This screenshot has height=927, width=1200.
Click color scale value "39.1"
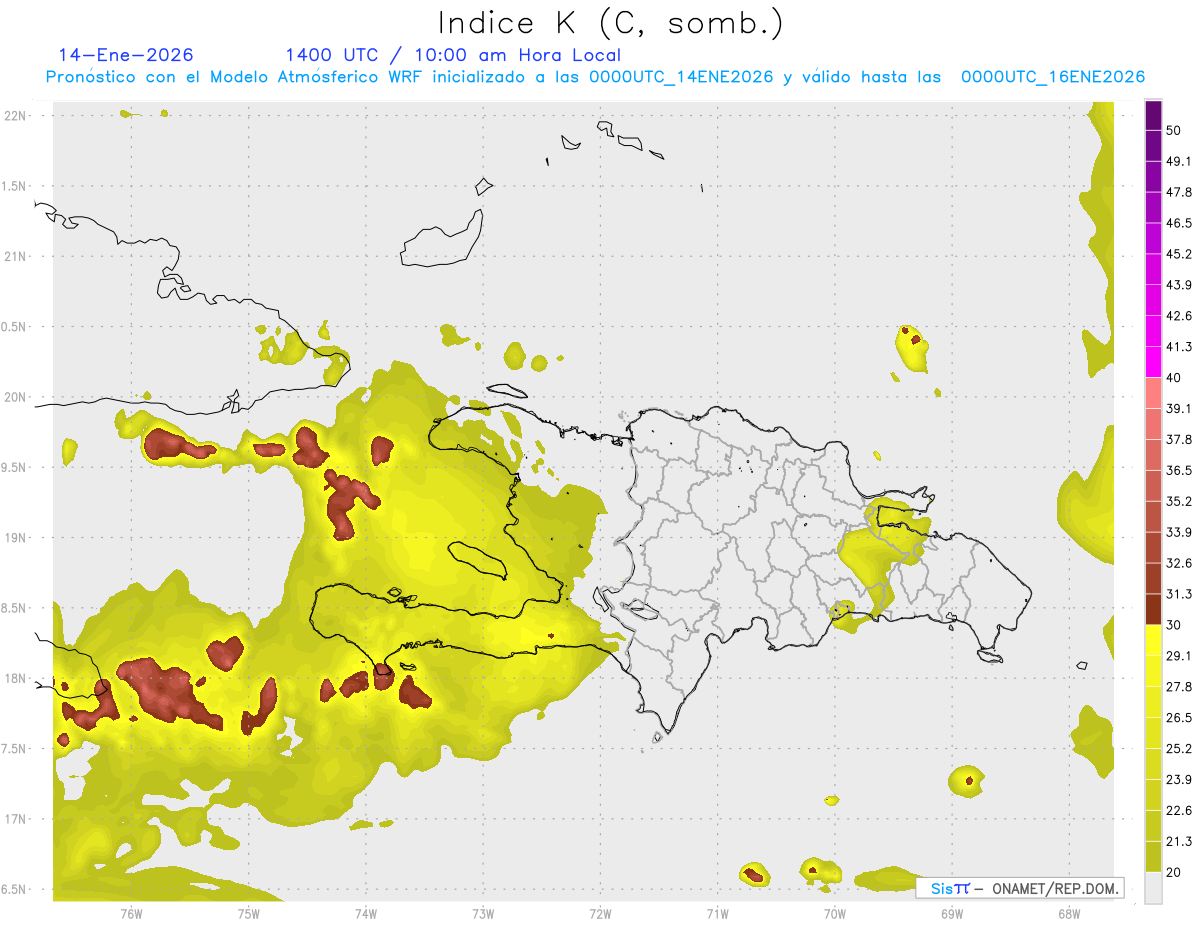[1179, 408]
